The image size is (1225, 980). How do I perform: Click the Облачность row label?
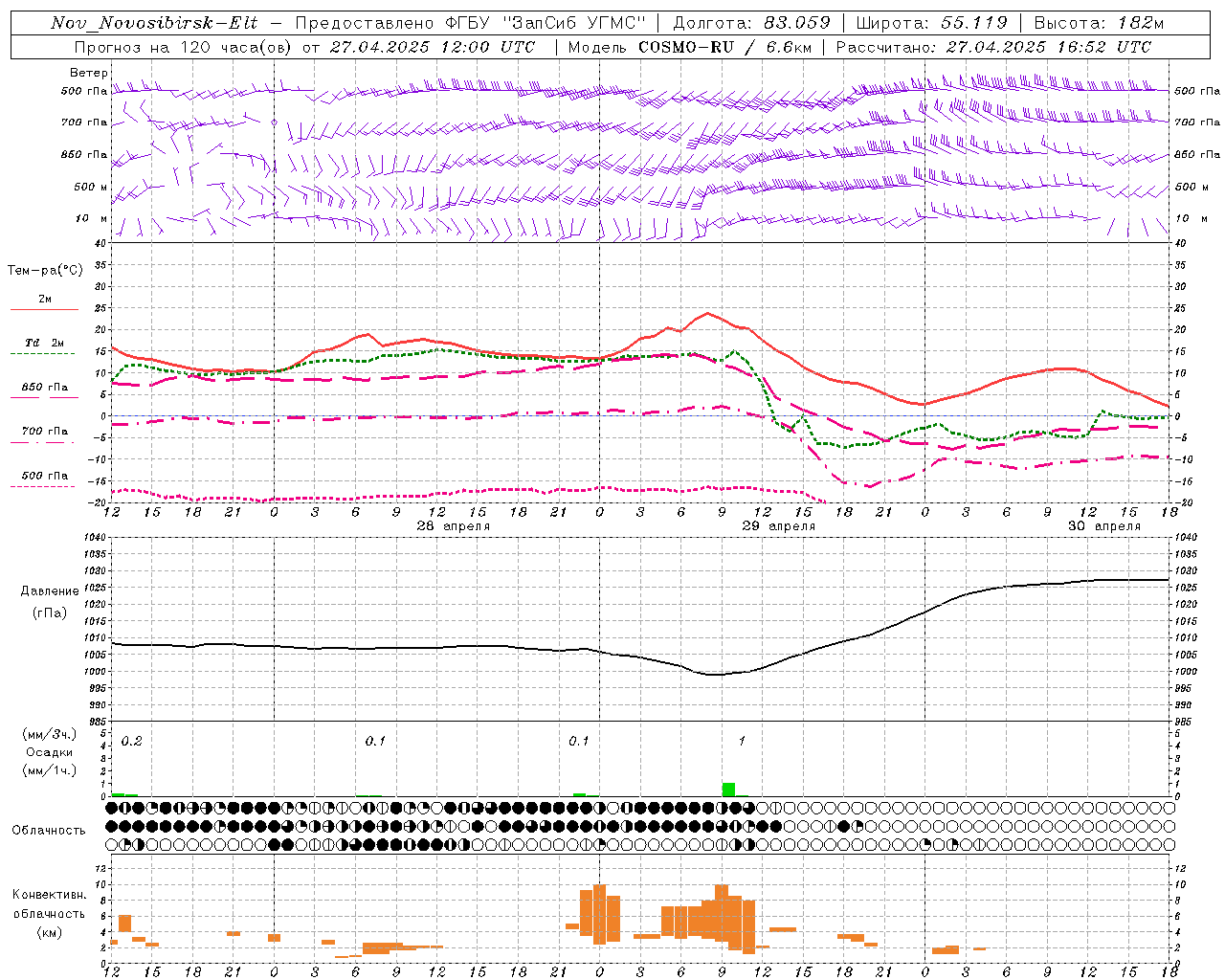[x=49, y=831]
